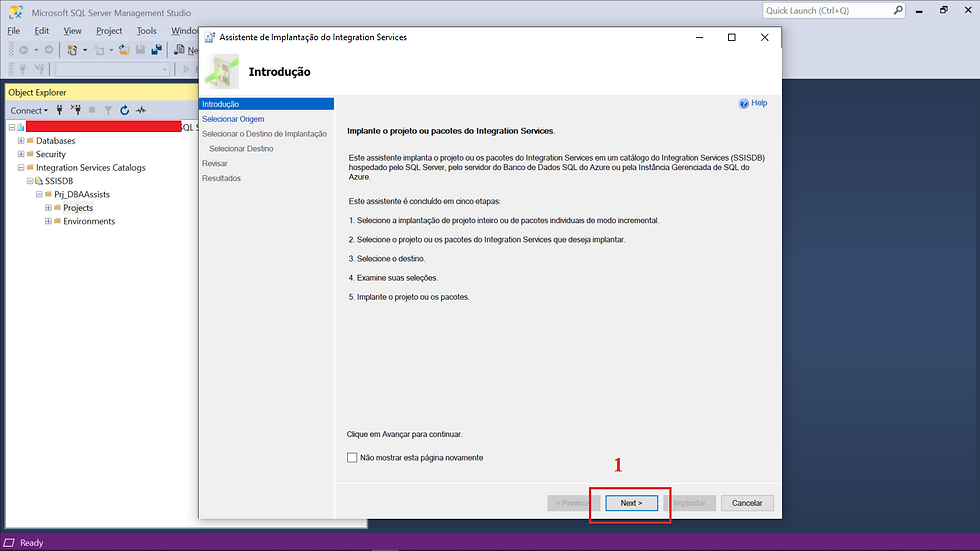Select the Introdução wizard step
Viewport: 980px width, 551px height.
coord(266,104)
